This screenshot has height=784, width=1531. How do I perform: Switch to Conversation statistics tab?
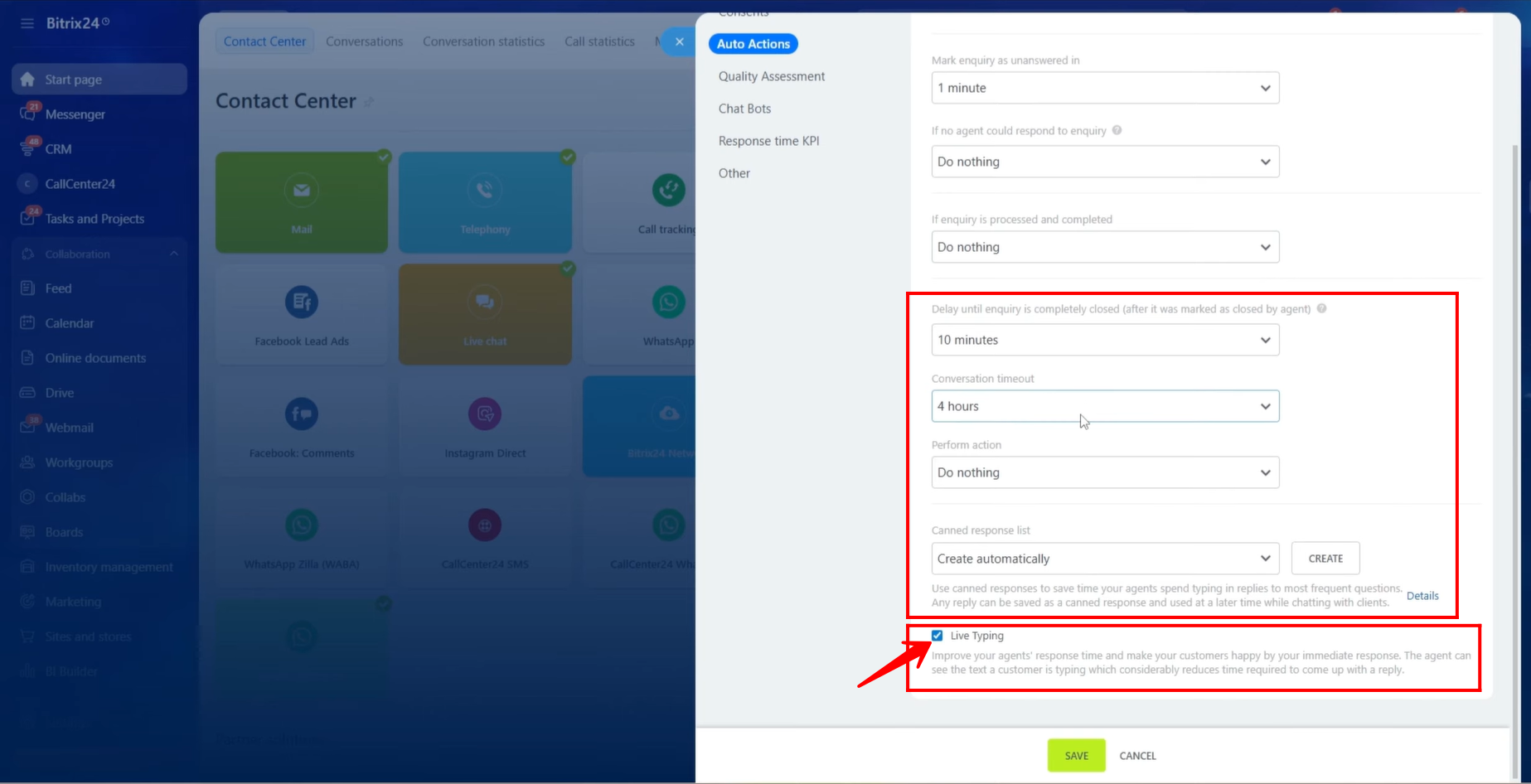tap(483, 41)
